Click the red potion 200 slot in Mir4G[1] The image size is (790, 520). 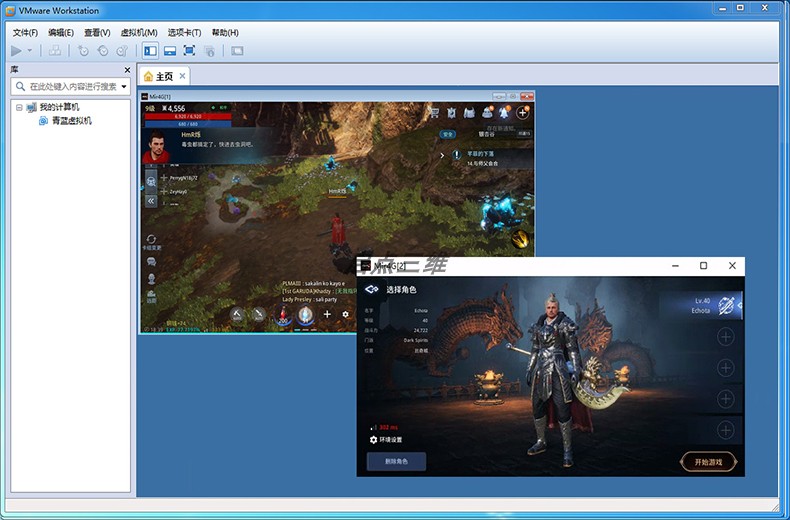pyautogui.click(x=283, y=315)
